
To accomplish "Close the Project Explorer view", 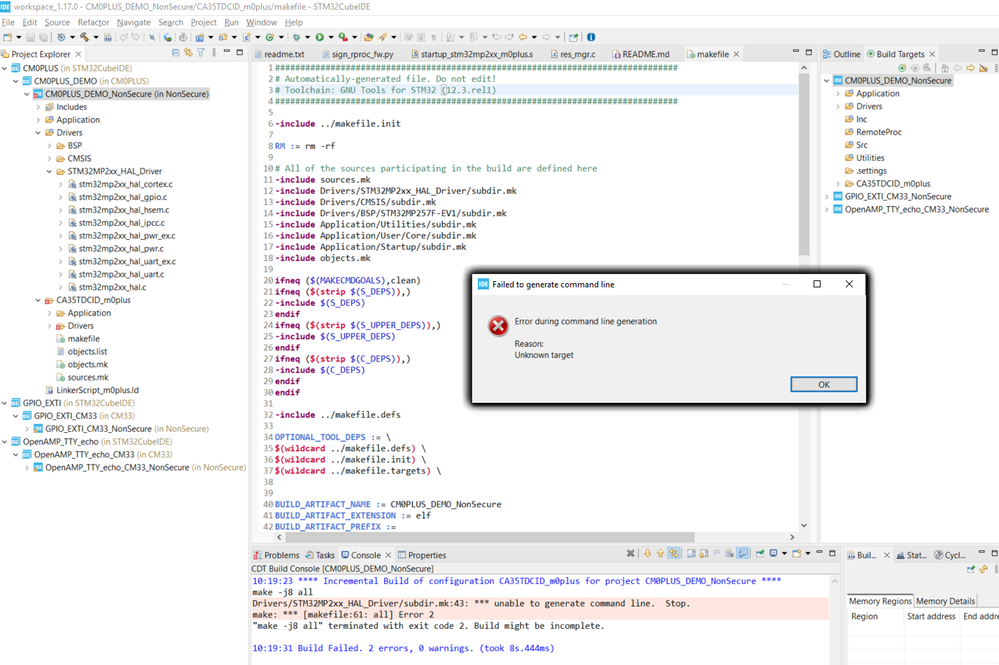I will (x=78, y=54).
